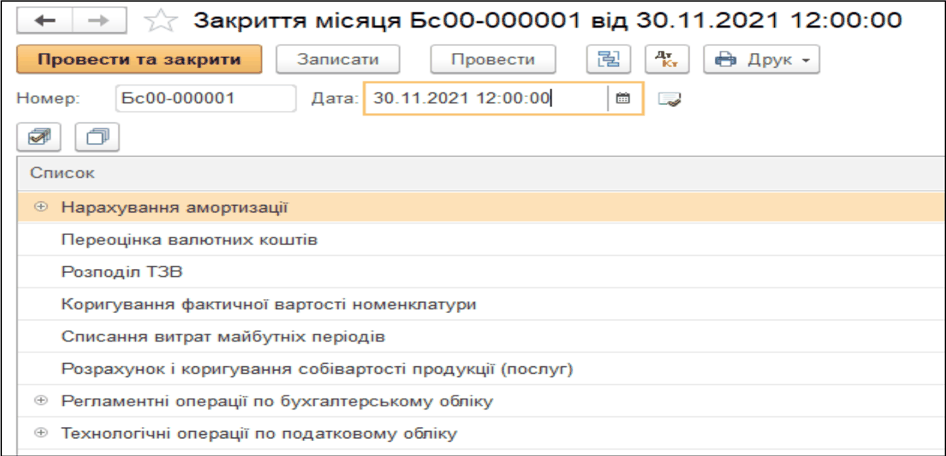Expand Регламентні операції по бухгалтерському обліку
946x456 pixels.
coord(40,400)
